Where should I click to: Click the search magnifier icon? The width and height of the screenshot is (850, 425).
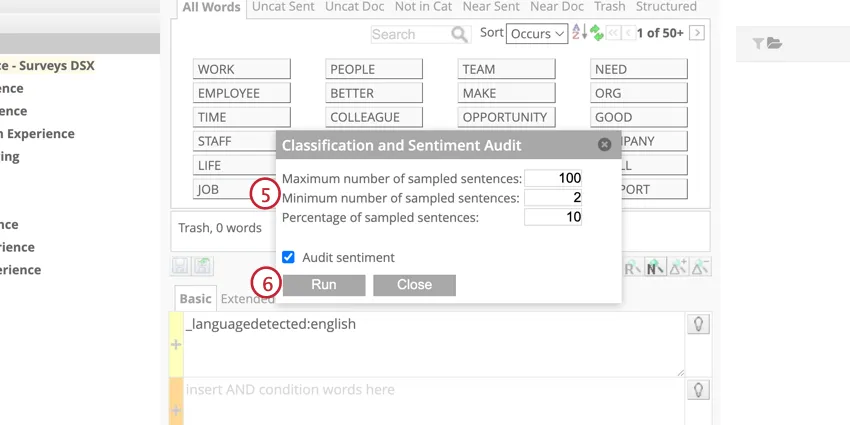(x=460, y=34)
